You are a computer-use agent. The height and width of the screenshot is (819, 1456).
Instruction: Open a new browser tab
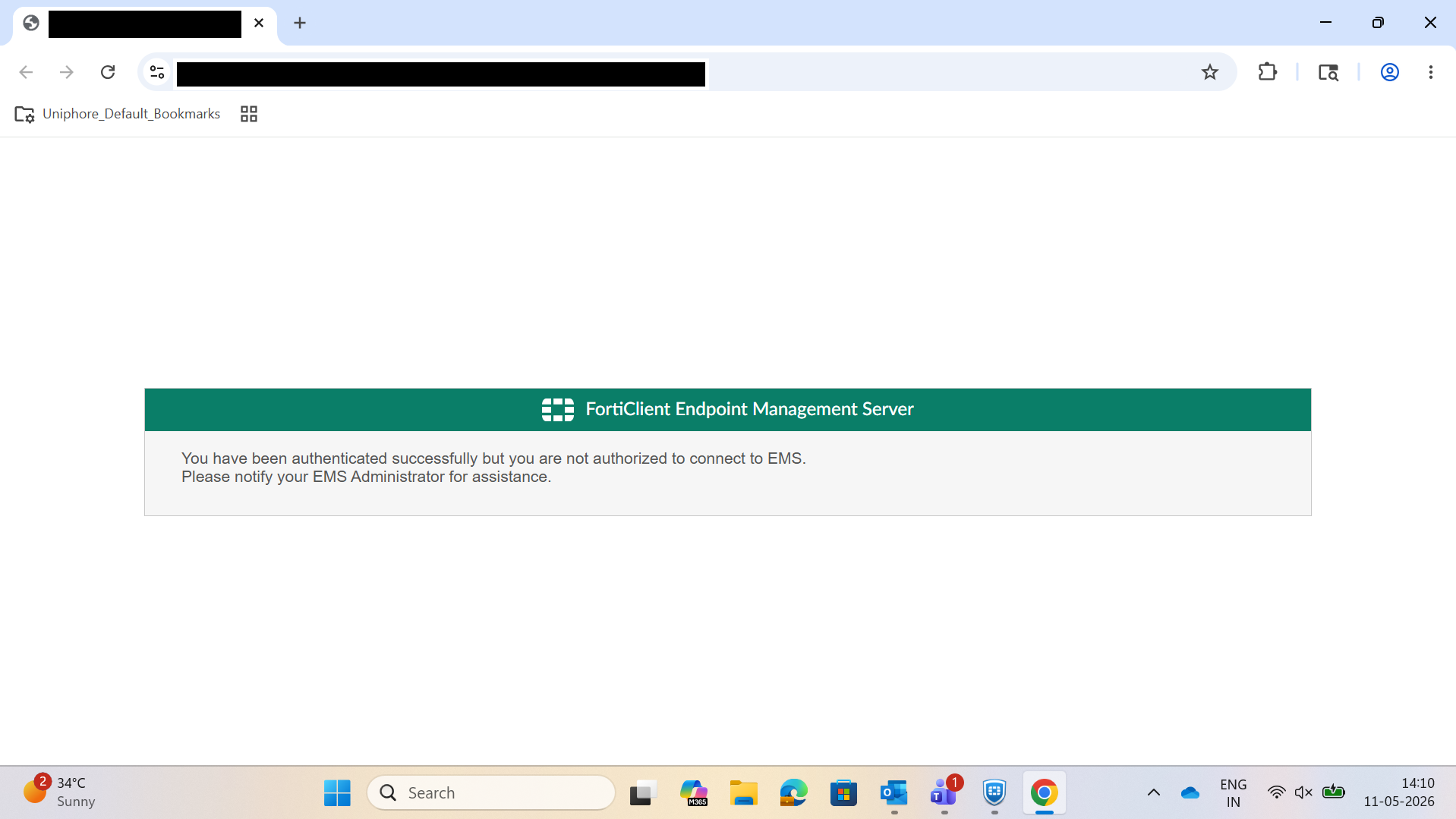point(300,23)
